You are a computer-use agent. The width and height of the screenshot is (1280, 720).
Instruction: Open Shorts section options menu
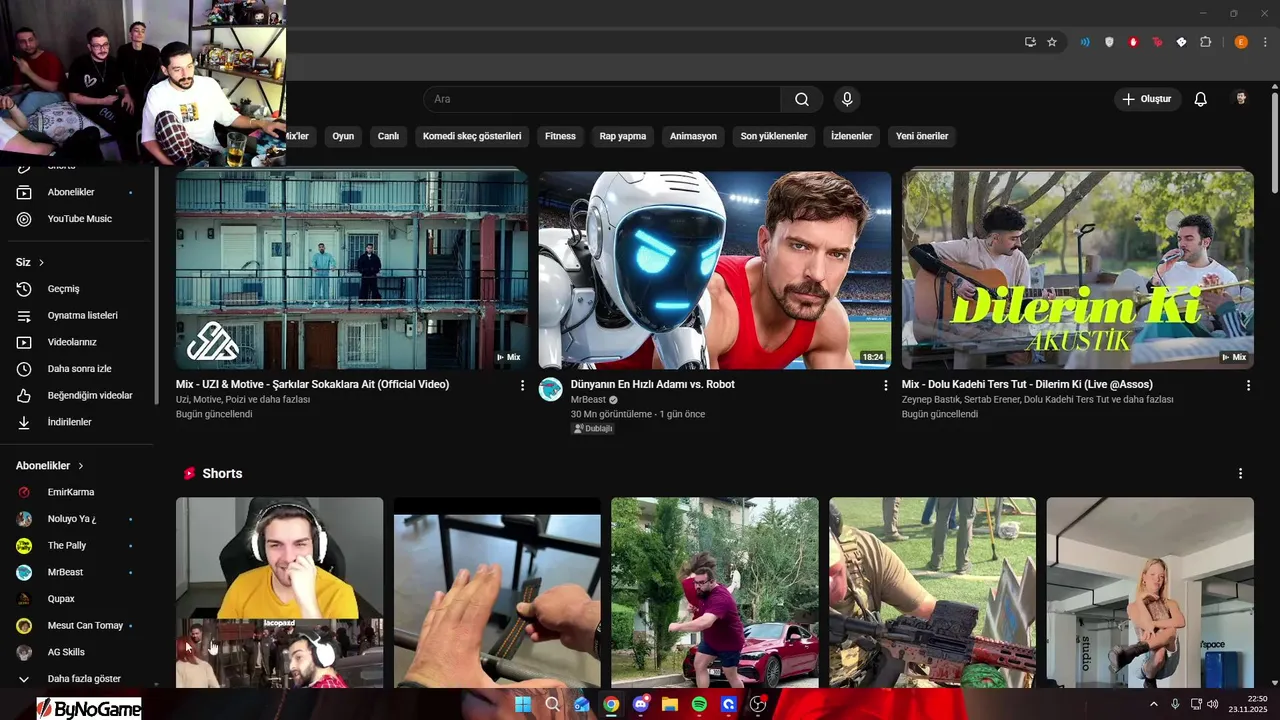(x=1241, y=473)
